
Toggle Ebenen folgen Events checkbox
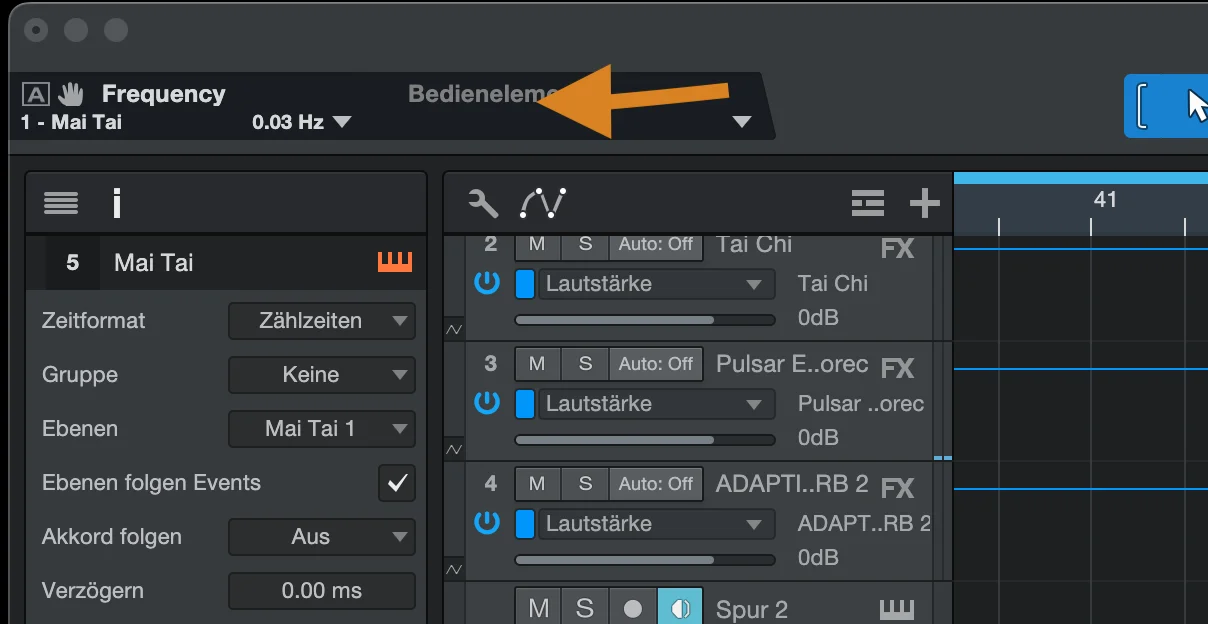397,483
